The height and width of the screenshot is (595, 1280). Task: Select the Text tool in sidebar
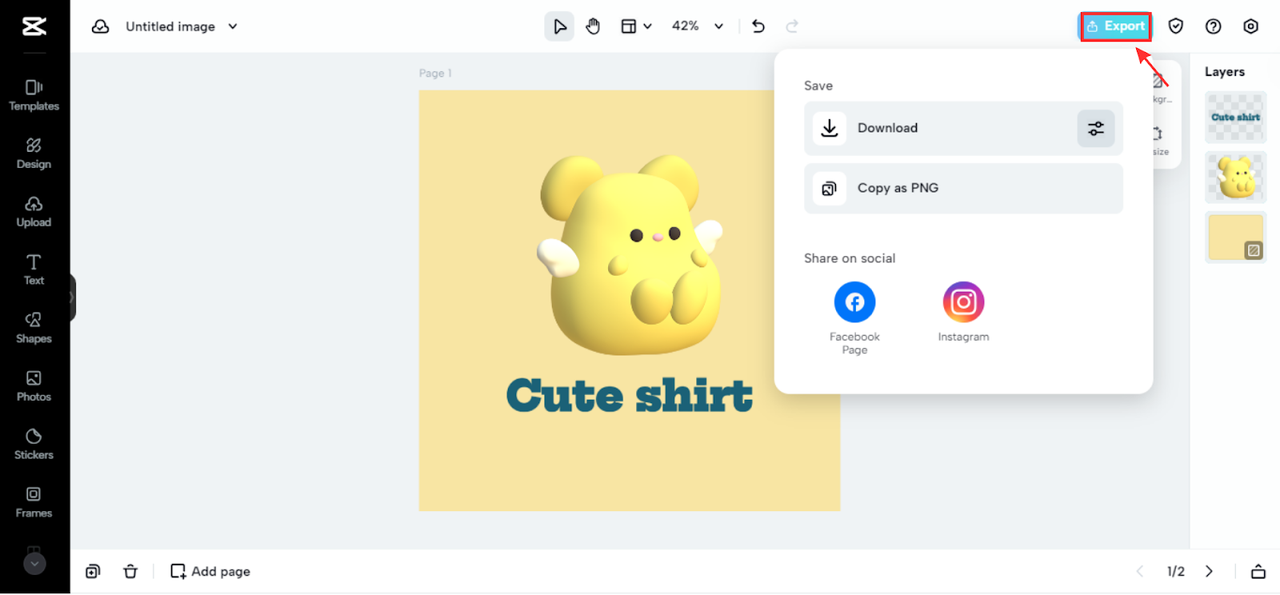pos(34,269)
